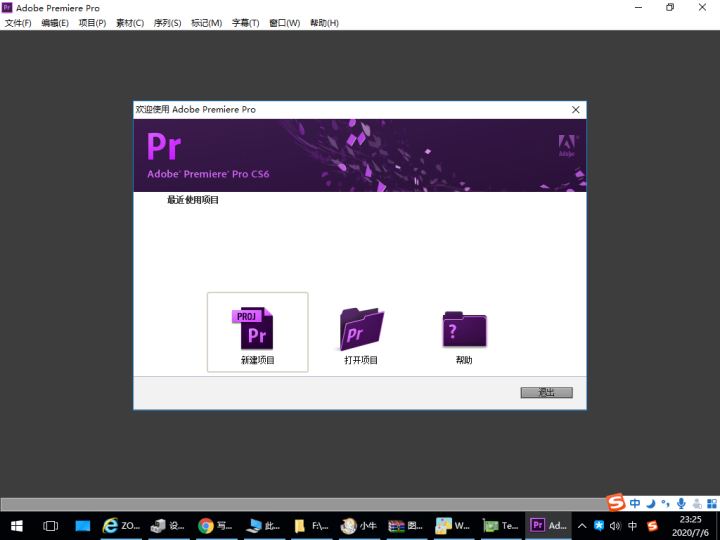Click the user account icon on Sogou toolbar
720x540 pixels.
coord(697,503)
